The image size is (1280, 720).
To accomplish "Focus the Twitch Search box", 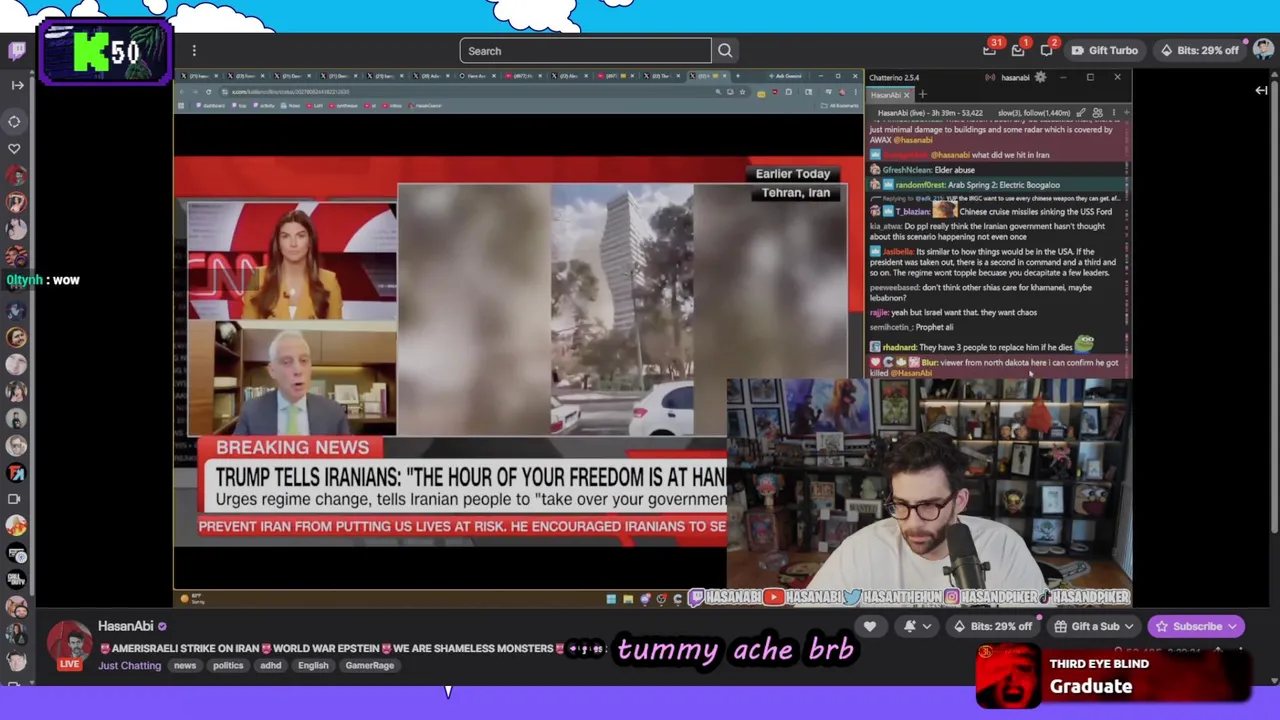I will (x=585, y=51).
